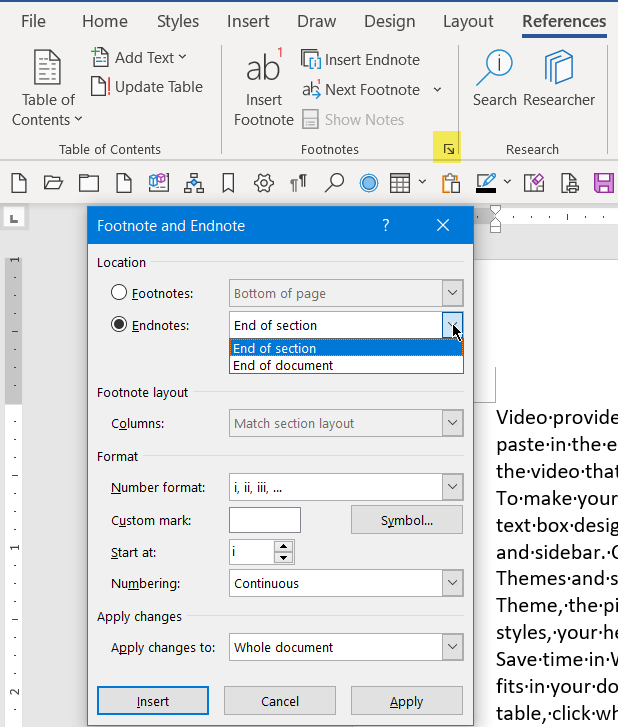Click the open folder icon
This screenshot has height=727, width=618.
[53, 183]
